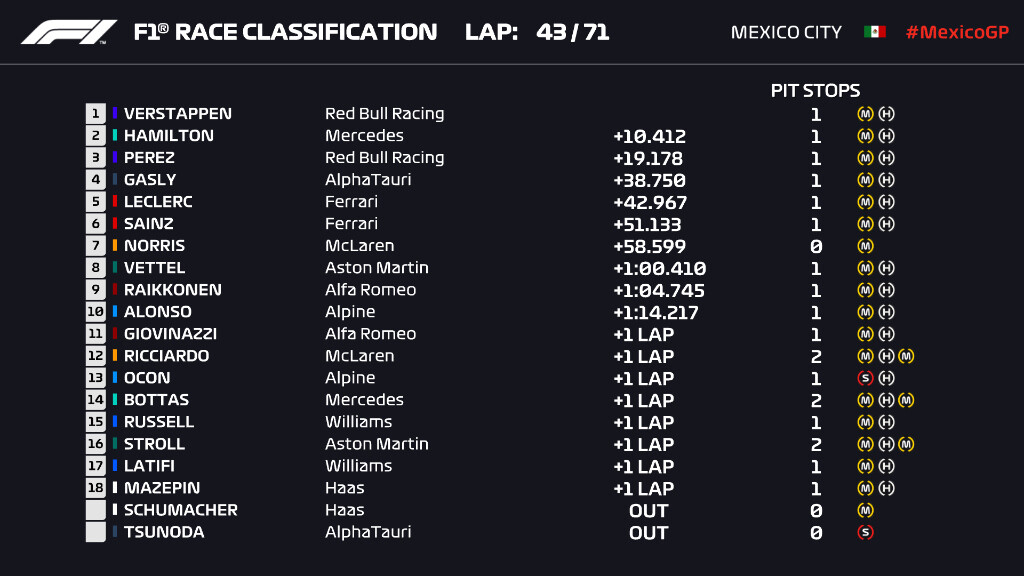Click Stroll's last medium tyre icon
The width and height of the screenshot is (1024, 576).
(906, 444)
